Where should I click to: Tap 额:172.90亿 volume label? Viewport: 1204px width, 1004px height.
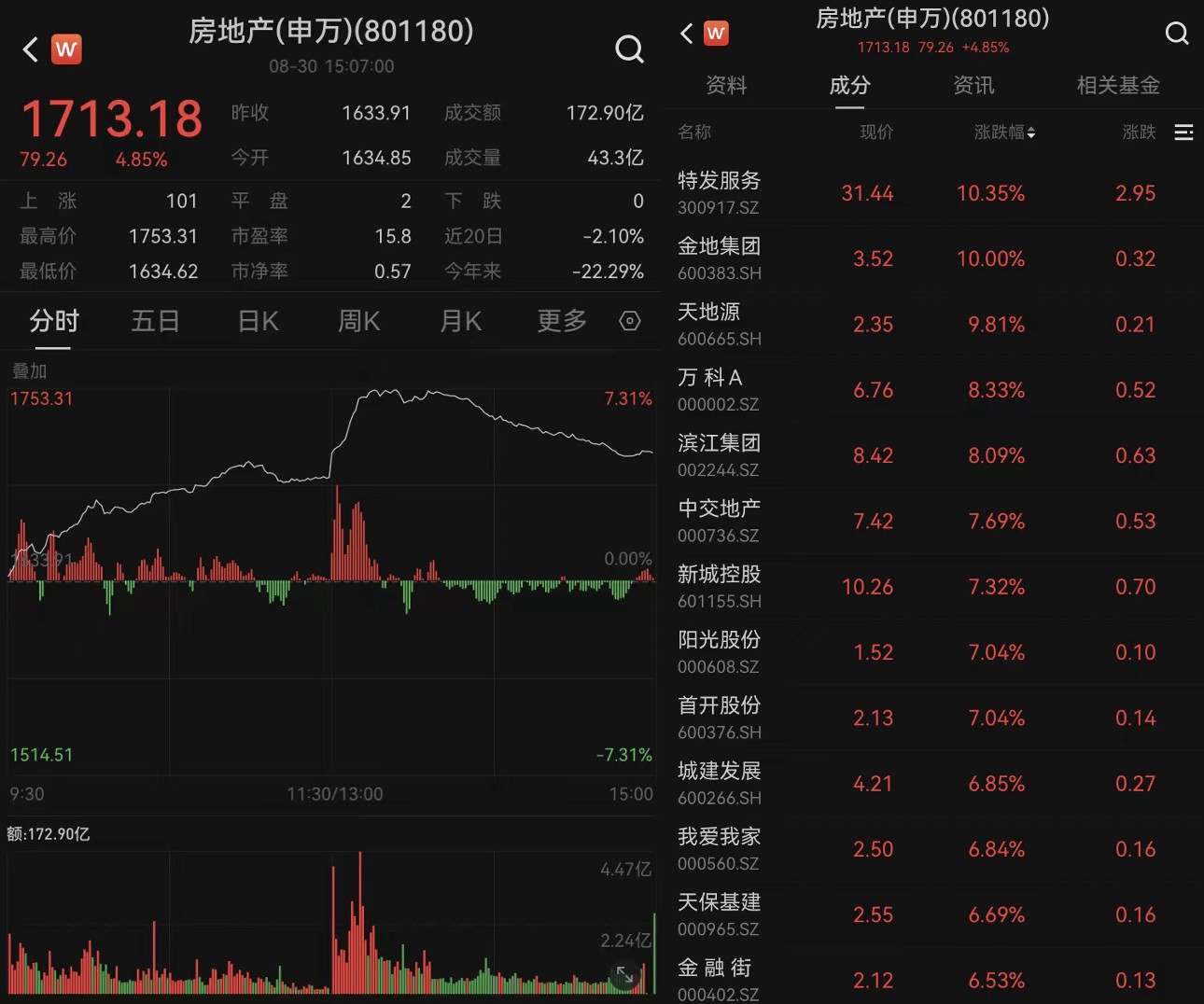point(49,834)
